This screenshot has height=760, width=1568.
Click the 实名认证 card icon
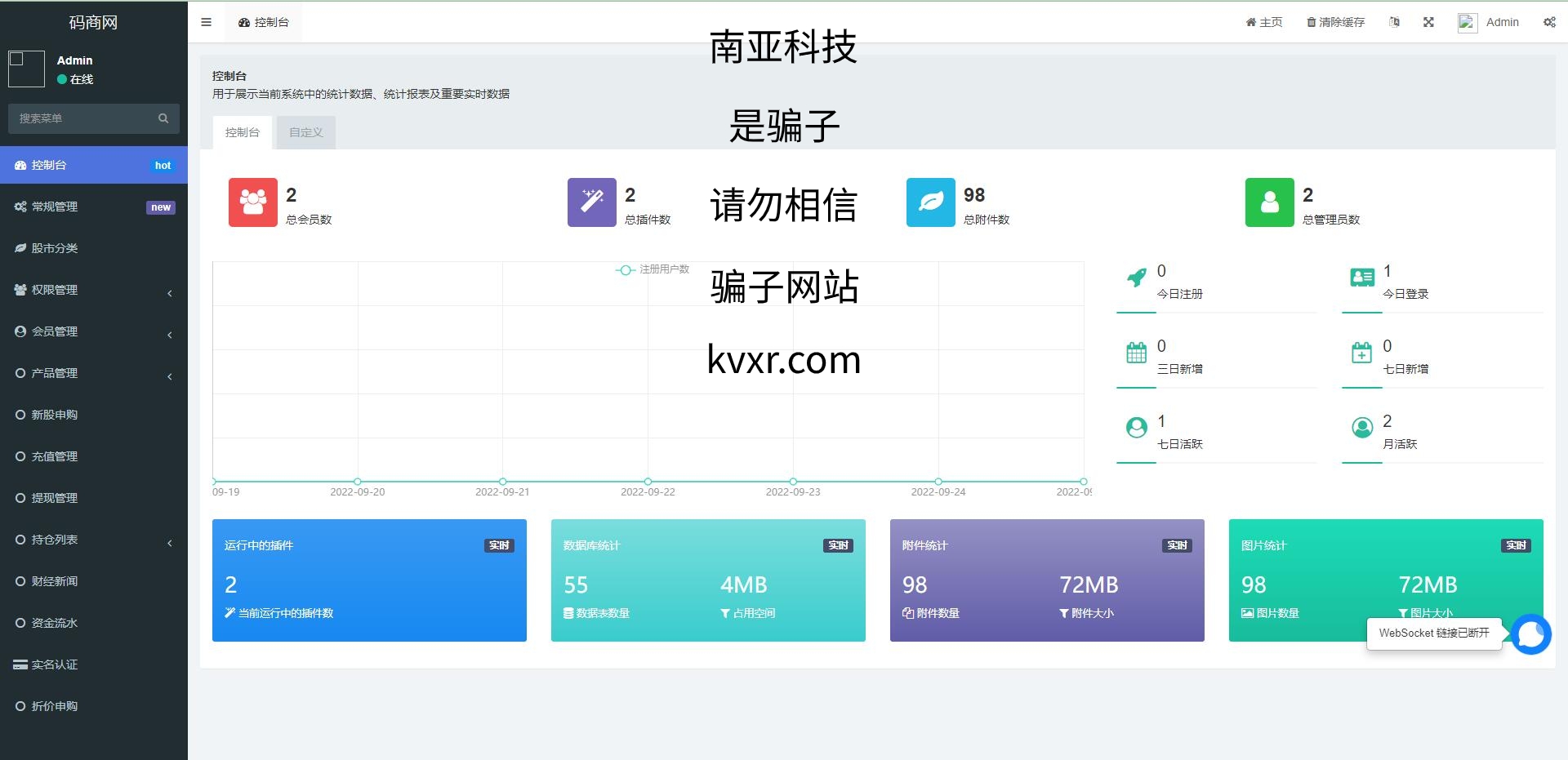pos(20,664)
